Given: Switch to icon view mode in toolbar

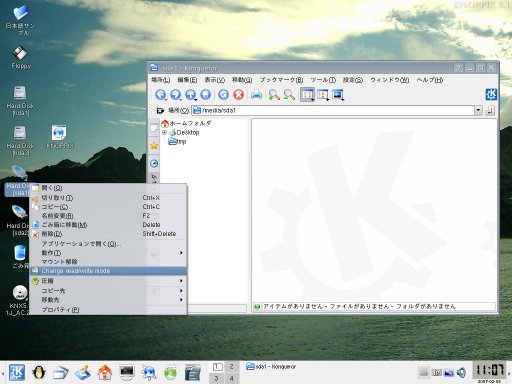Looking at the screenshot, I should point(307,95).
